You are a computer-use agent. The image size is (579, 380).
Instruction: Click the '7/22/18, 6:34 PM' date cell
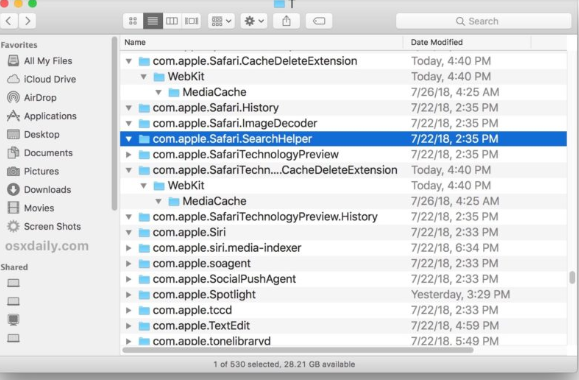(x=455, y=248)
